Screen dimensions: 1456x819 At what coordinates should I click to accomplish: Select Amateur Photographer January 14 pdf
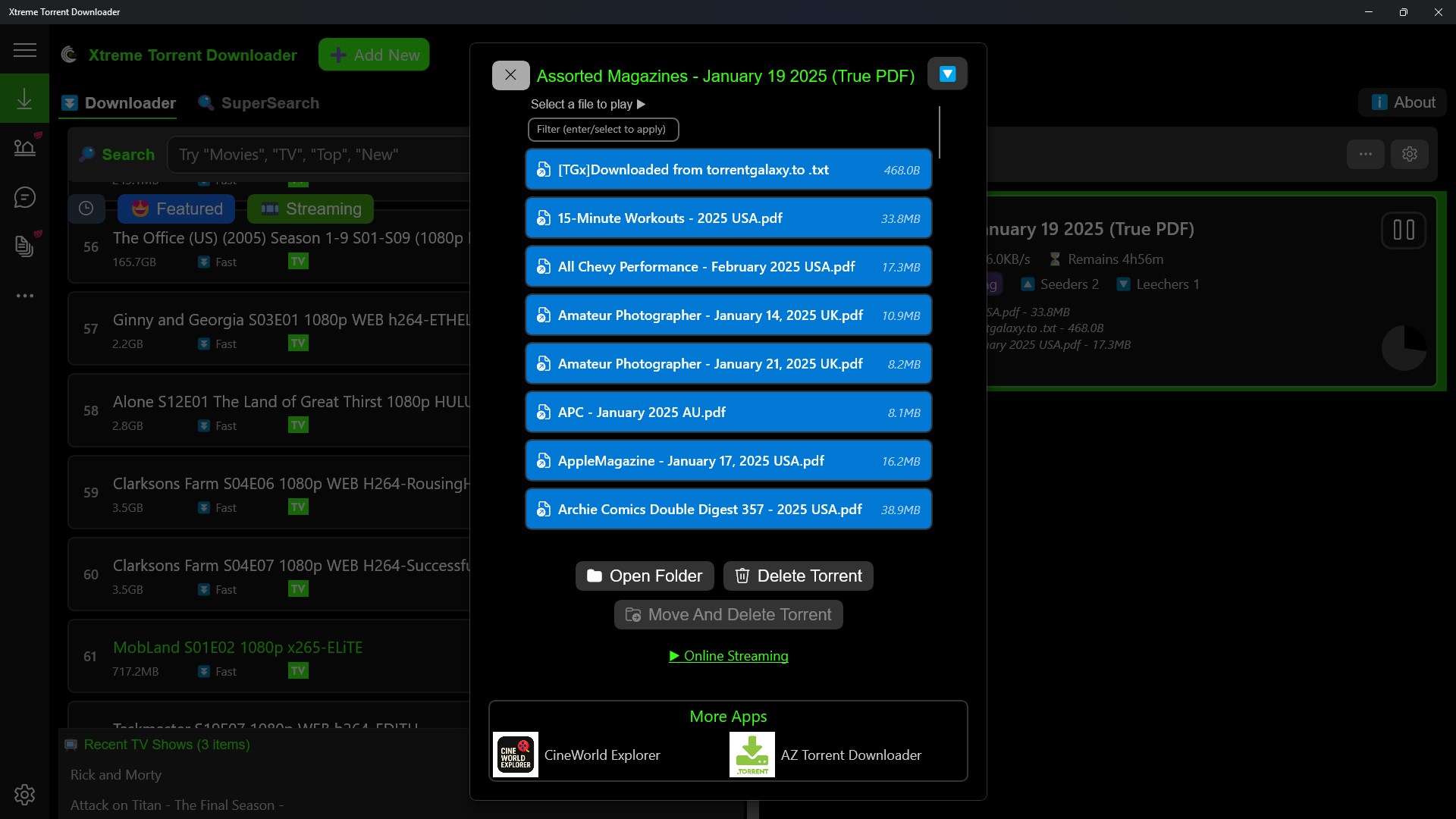(x=728, y=315)
